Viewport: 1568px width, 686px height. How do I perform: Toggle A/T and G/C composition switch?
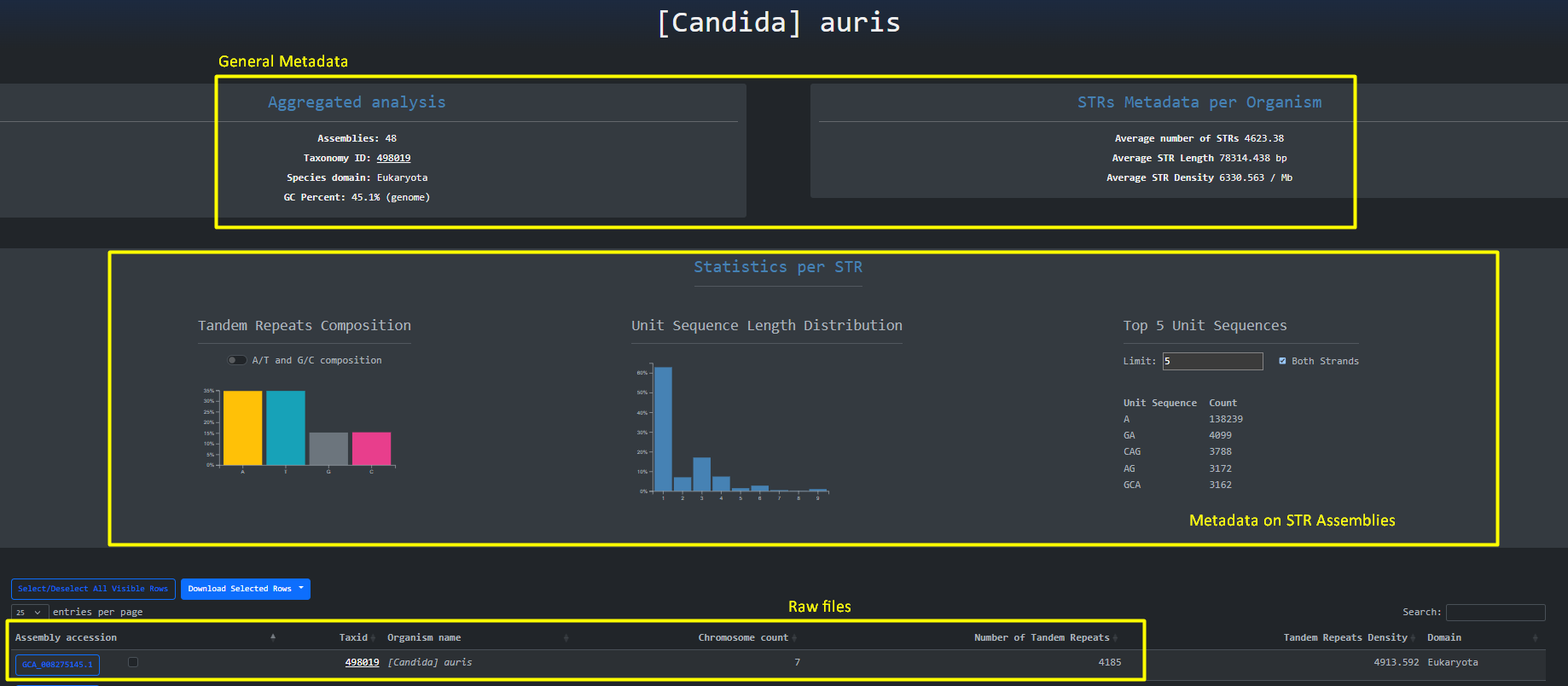tap(236, 360)
